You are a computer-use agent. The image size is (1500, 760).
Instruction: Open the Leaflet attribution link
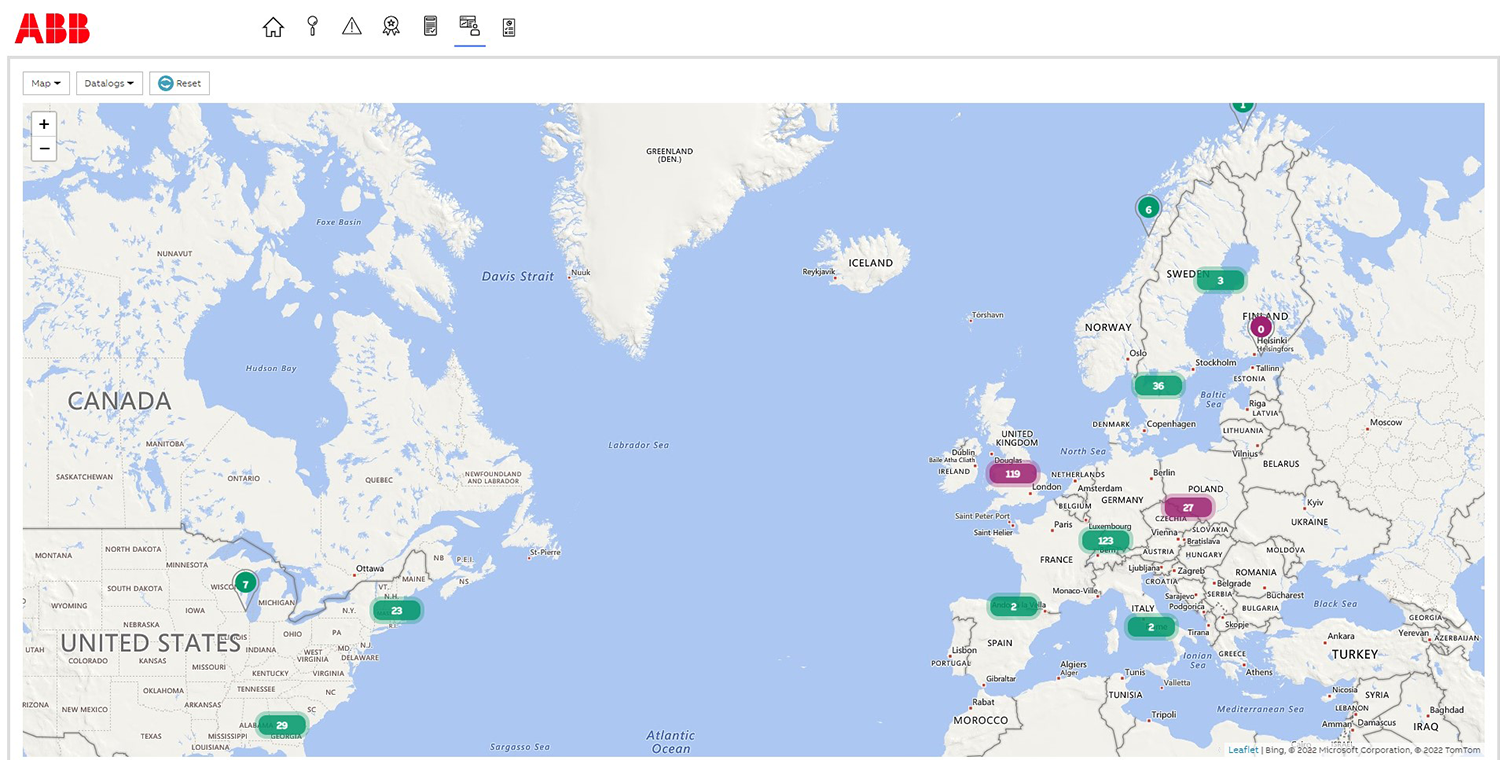tap(1243, 749)
